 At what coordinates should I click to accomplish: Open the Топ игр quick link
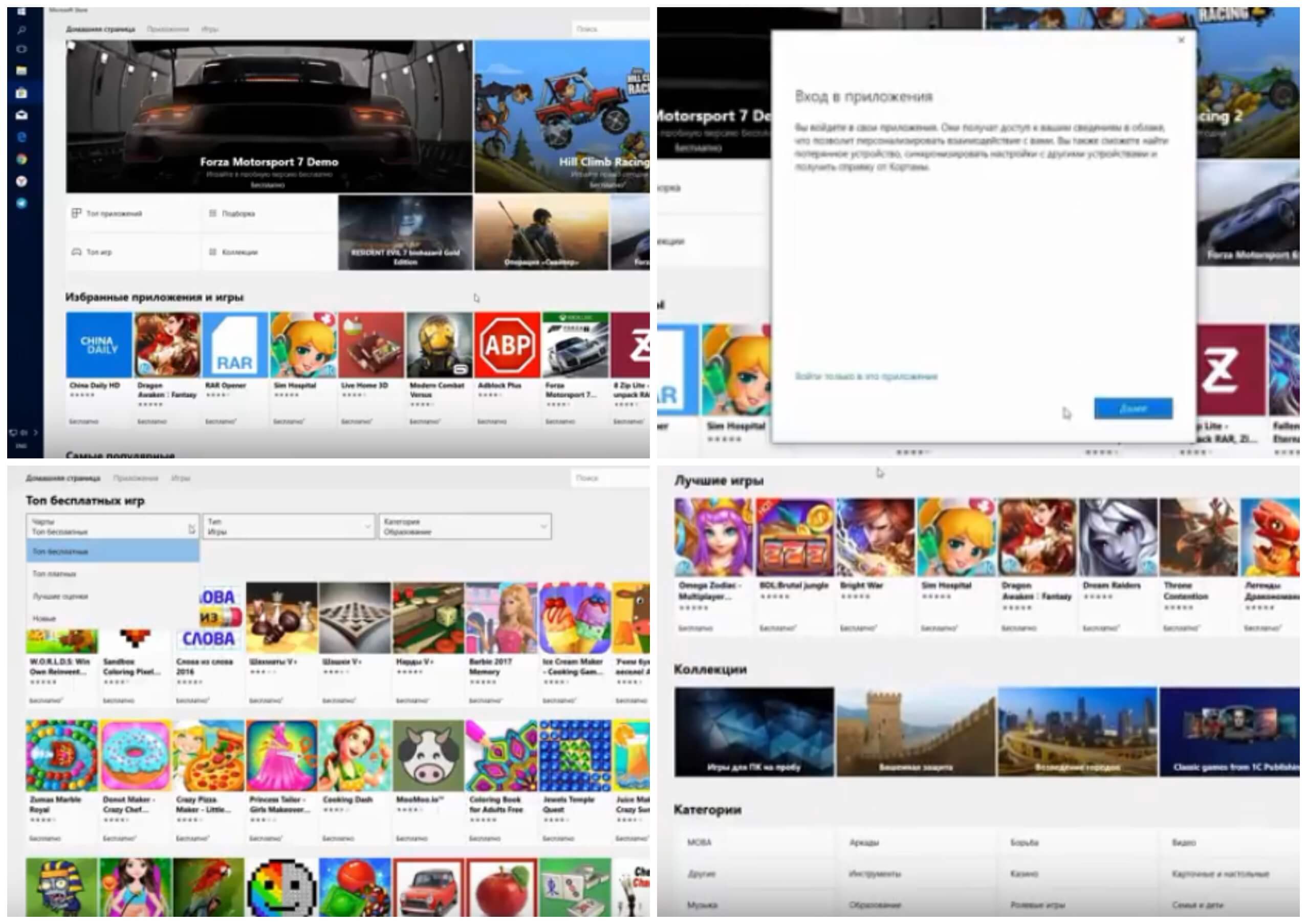[x=132, y=252]
